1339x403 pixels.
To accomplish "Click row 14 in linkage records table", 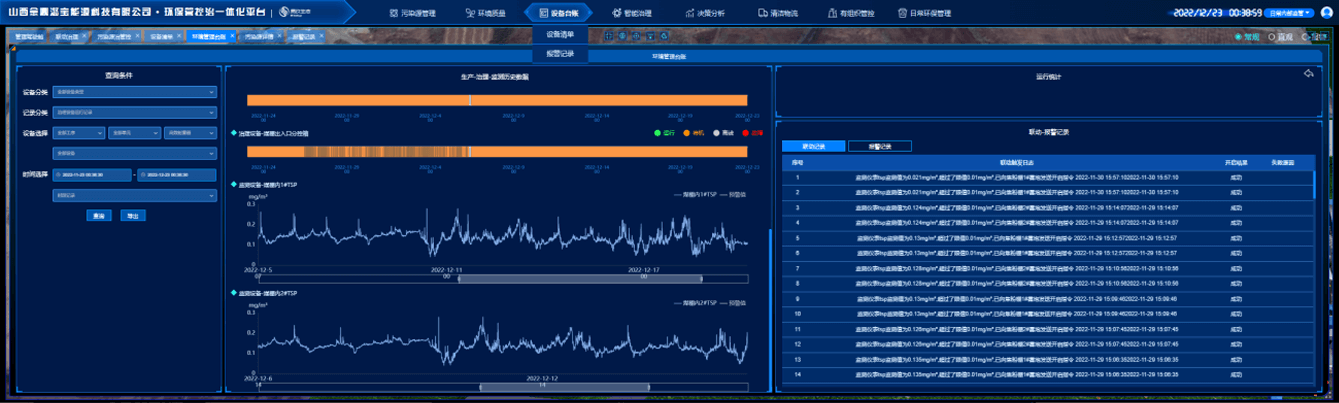I will (x=1046, y=374).
